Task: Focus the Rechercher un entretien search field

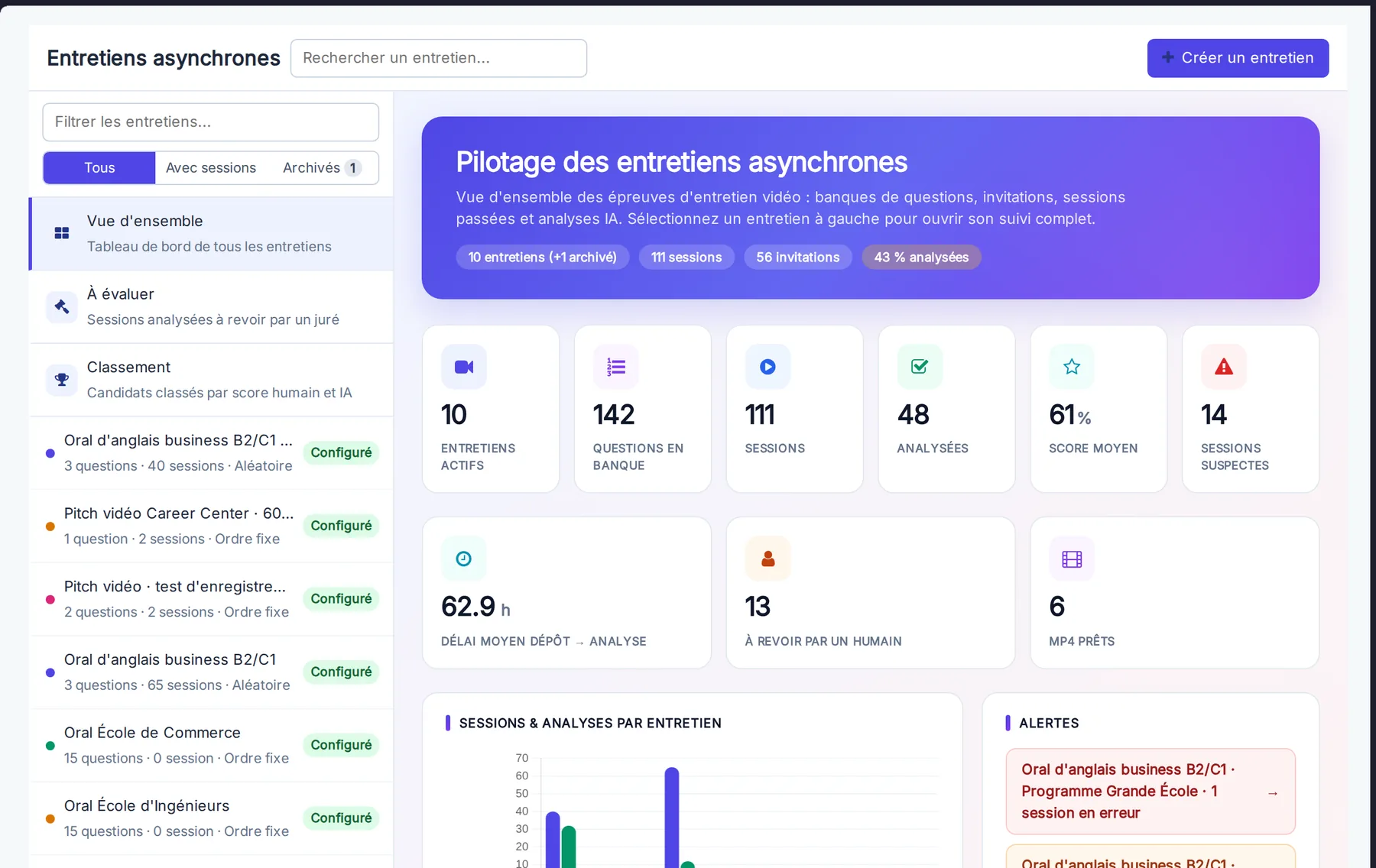Action: 439,58
